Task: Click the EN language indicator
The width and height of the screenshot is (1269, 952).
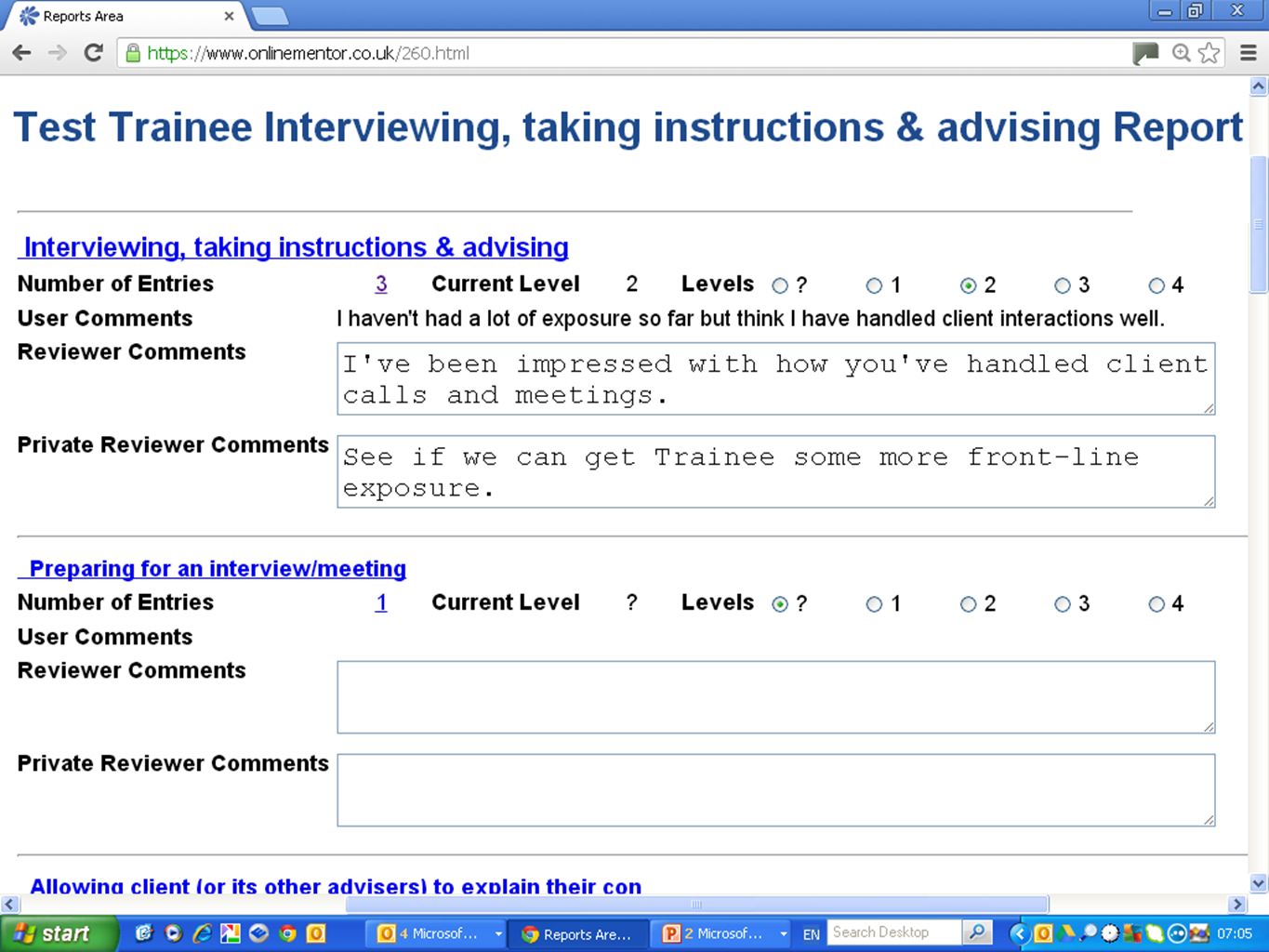Action: [x=812, y=934]
